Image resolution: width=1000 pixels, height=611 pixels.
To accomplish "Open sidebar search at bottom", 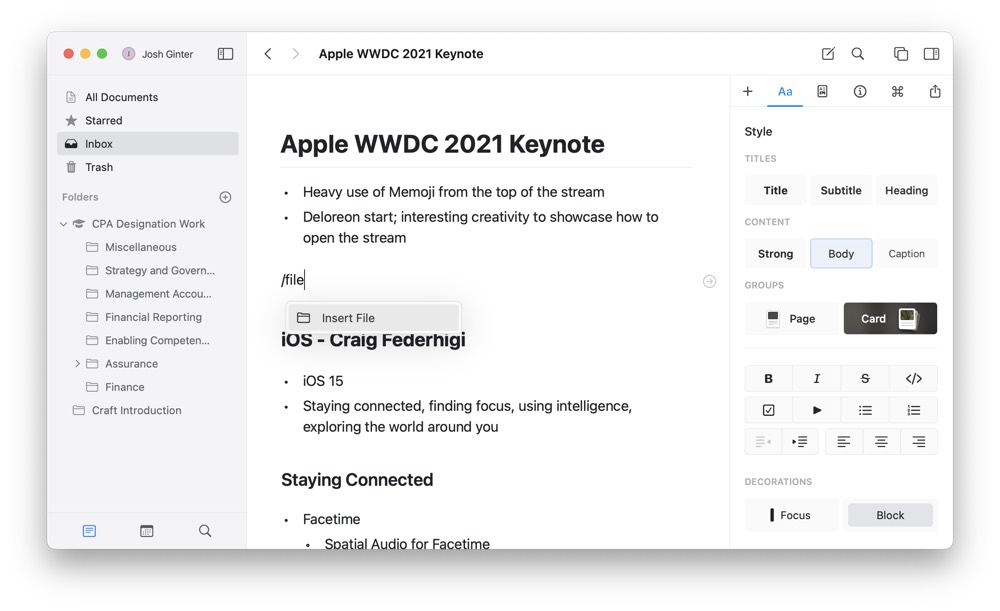I will pos(205,531).
